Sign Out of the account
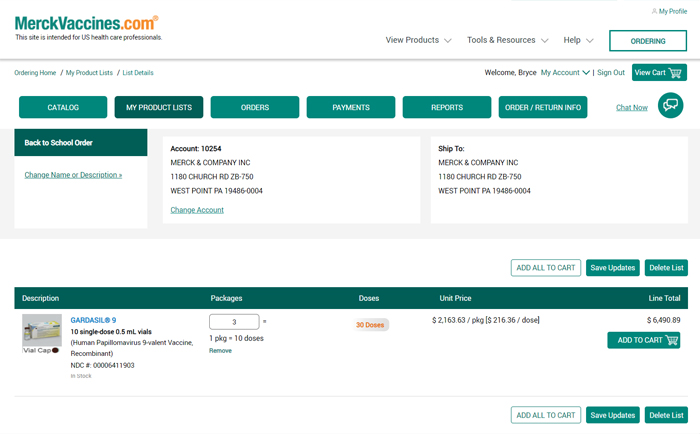Image resolution: width=700 pixels, height=434 pixels. click(x=611, y=72)
